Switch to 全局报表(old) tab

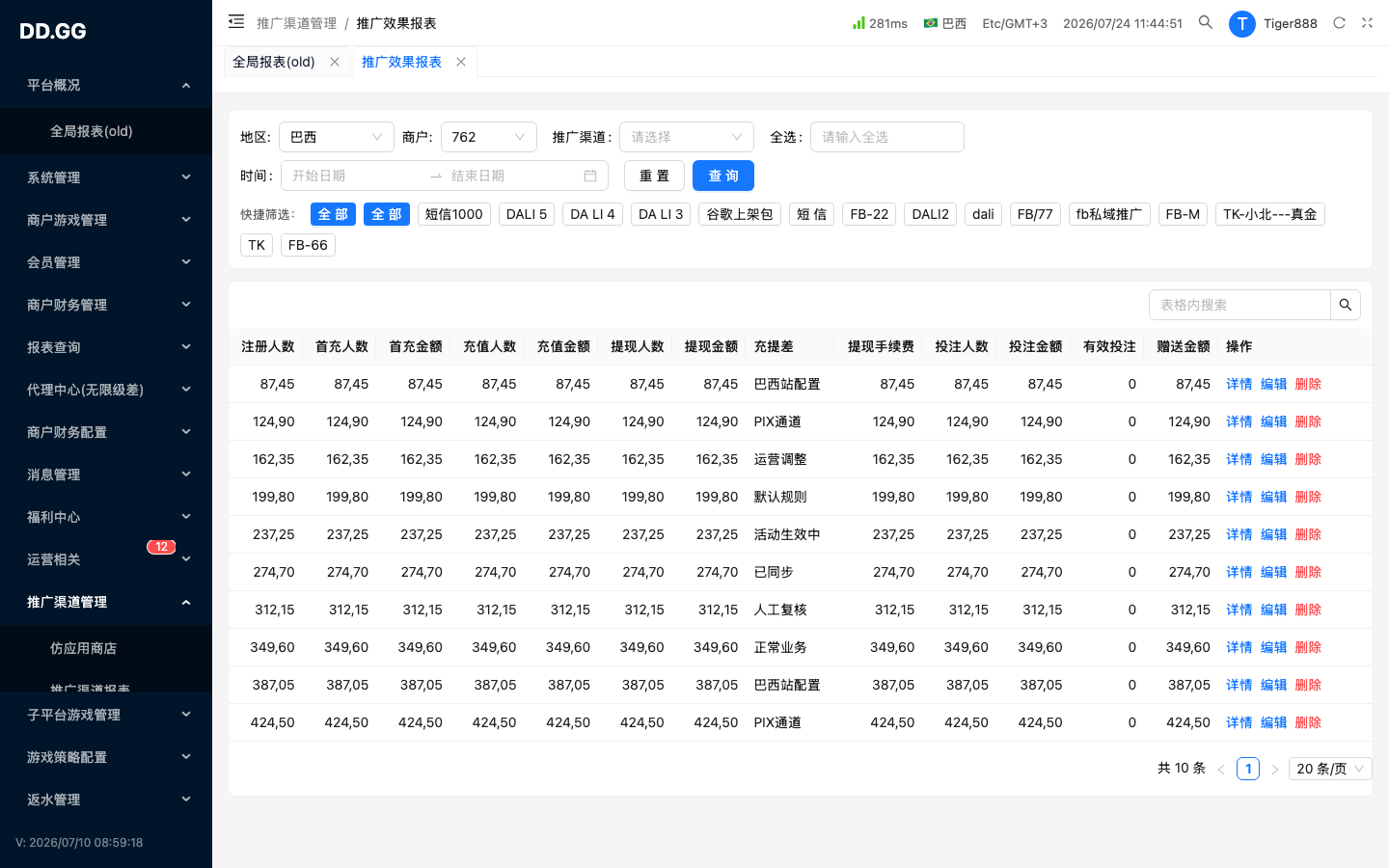click(274, 62)
